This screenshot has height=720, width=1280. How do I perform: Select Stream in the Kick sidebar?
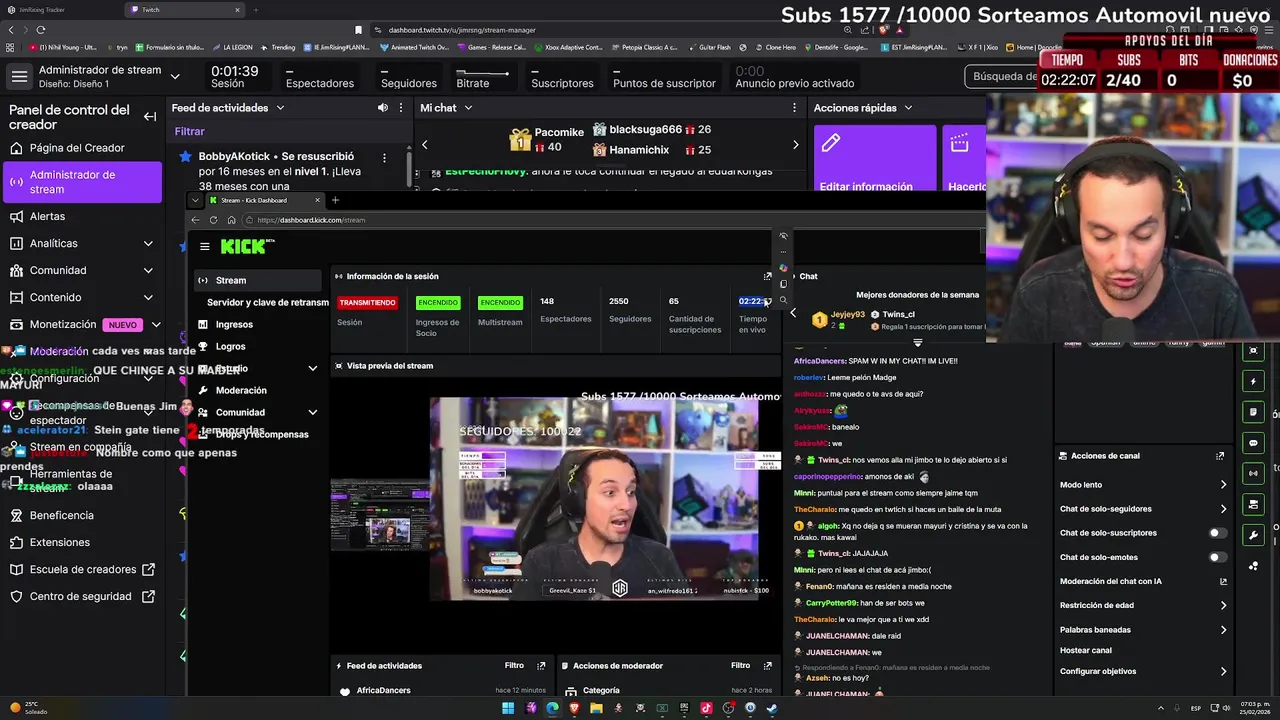260,280
